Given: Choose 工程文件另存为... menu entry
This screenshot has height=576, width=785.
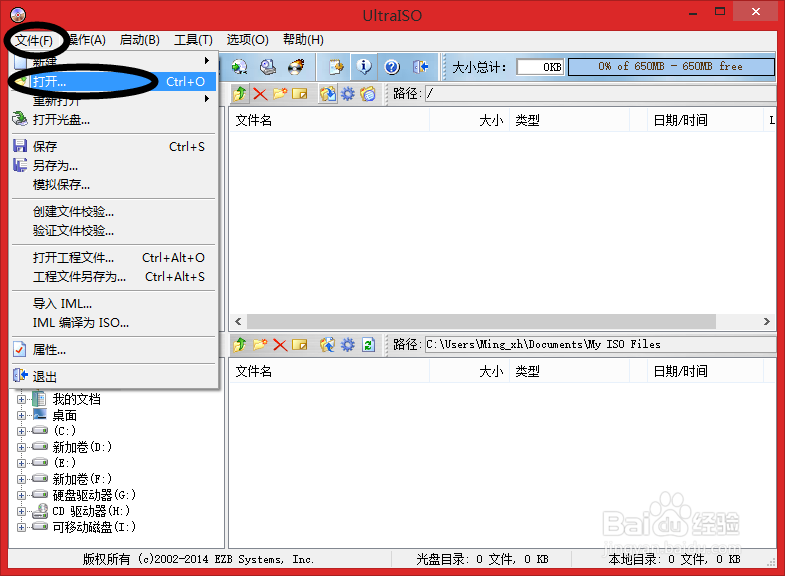Looking at the screenshot, I should click(114, 277).
